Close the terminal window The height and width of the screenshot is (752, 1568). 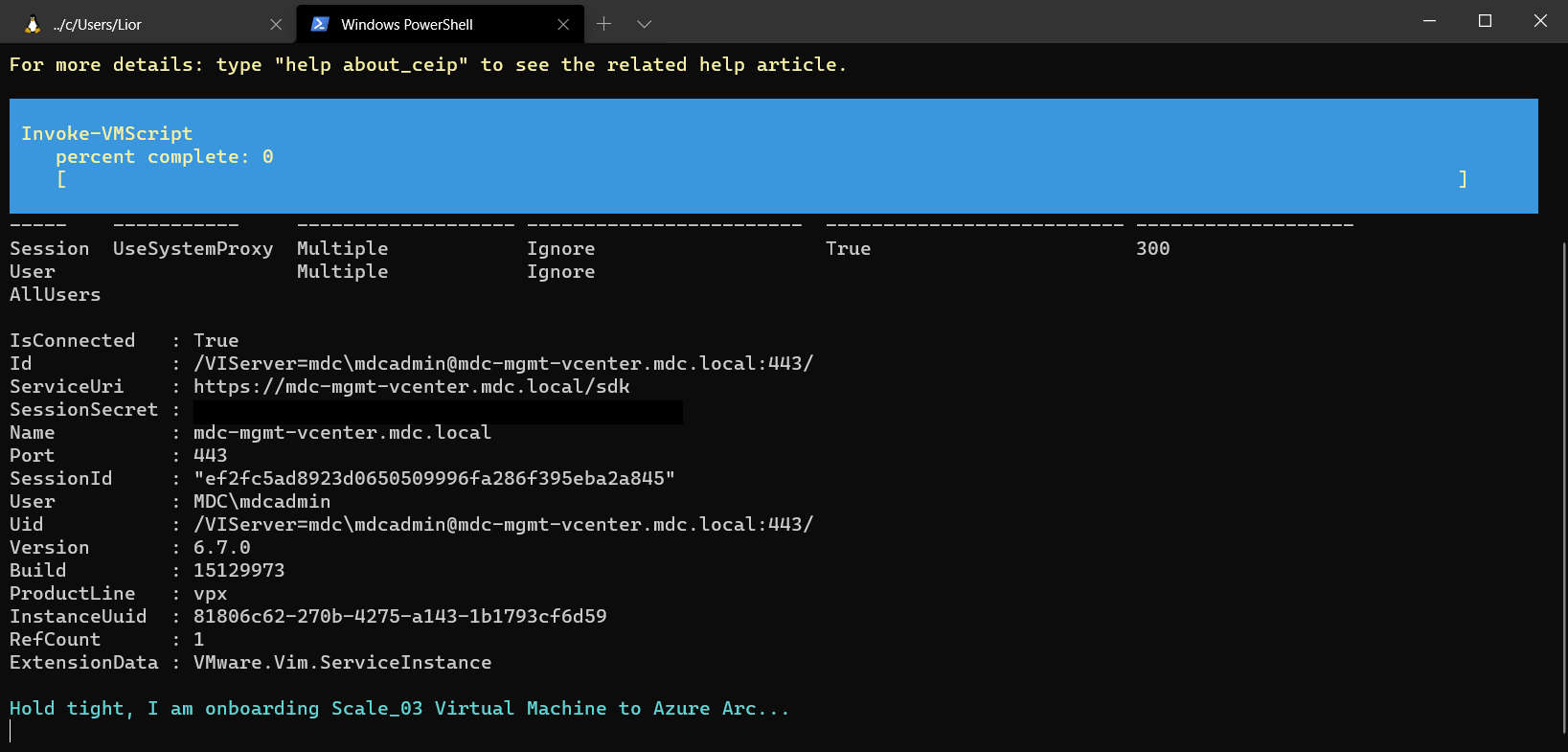(x=1540, y=21)
